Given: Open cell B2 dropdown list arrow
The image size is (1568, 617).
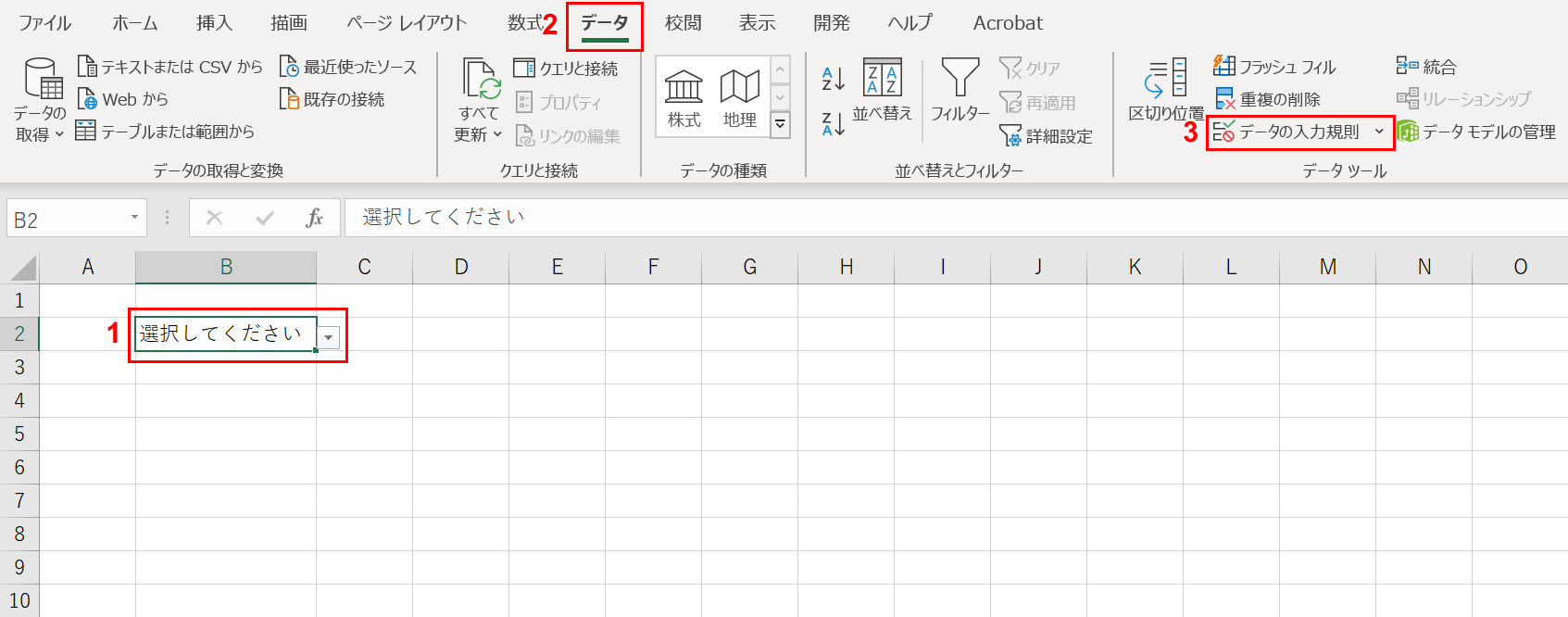Looking at the screenshot, I should click(329, 338).
